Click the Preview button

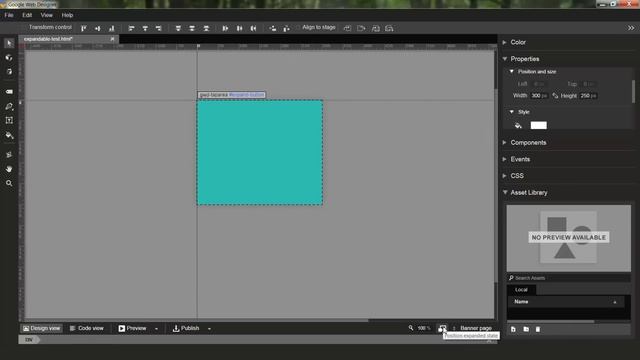click(x=132, y=328)
